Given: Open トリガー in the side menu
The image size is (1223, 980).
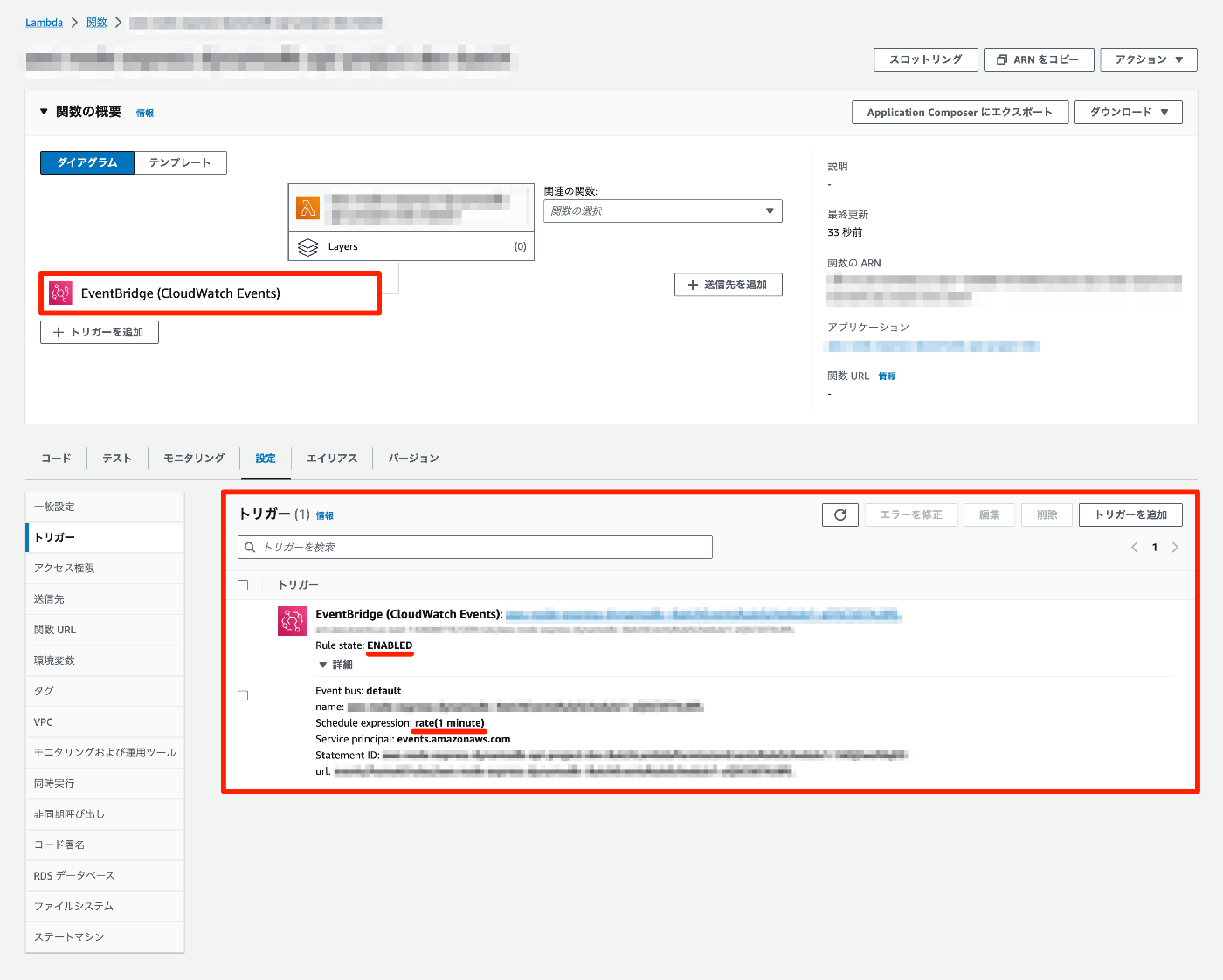Looking at the screenshot, I should (105, 537).
